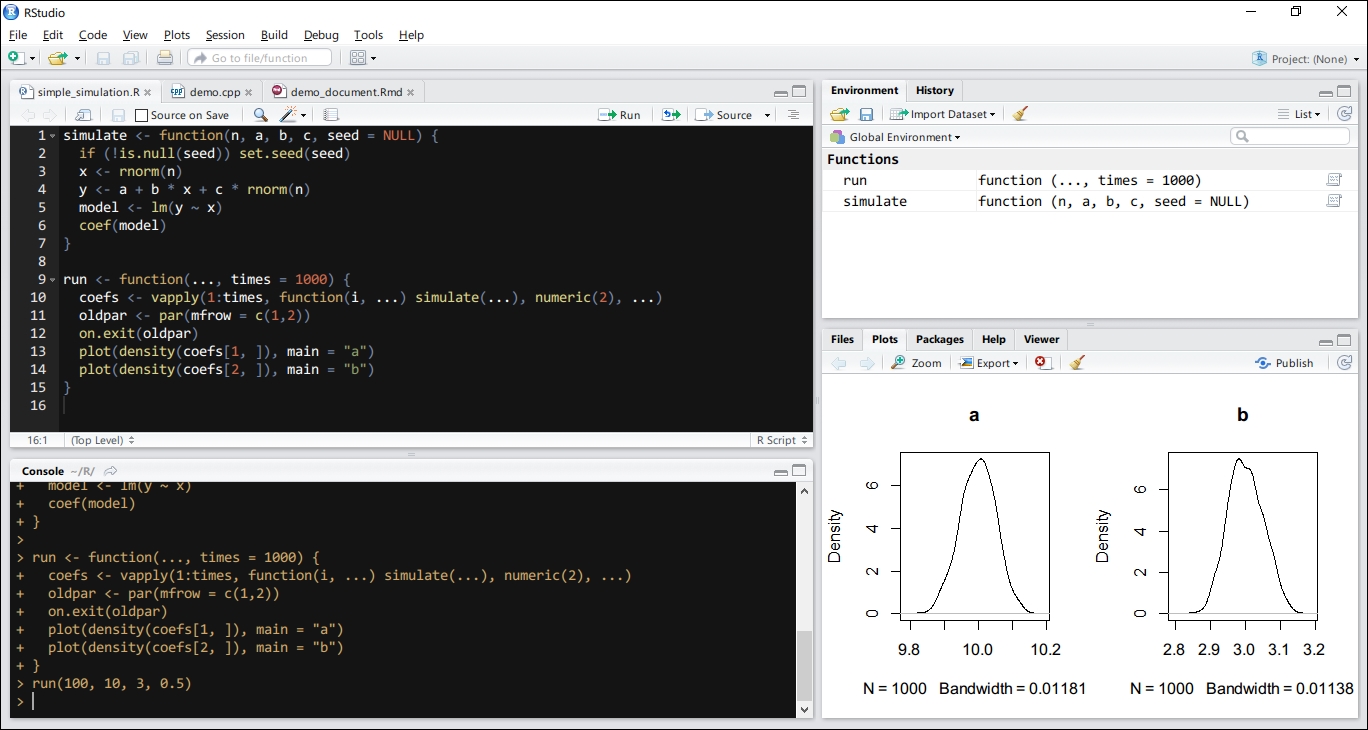The height and width of the screenshot is (730, 1368).
Task: Click the Source button in editor toolbar
Action: (x=725, y=115)
